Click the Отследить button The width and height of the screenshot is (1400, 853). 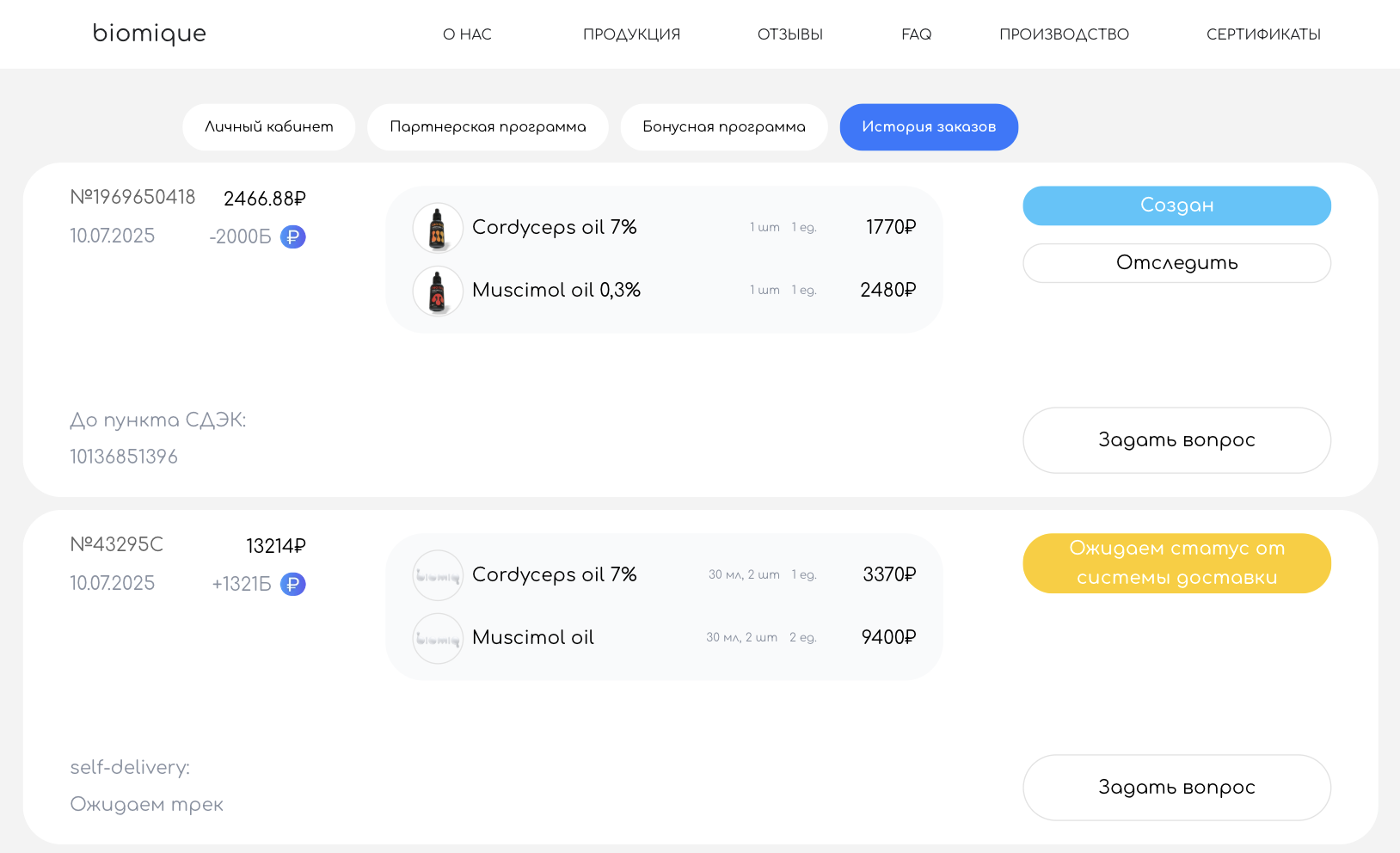[1176, 263]
